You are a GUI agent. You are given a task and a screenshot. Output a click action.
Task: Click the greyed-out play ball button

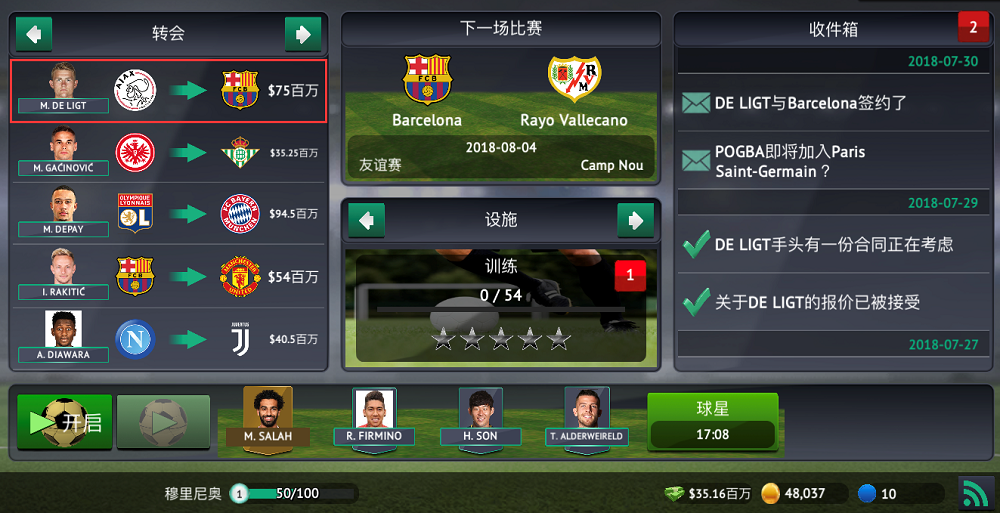(x=163, y=422)
